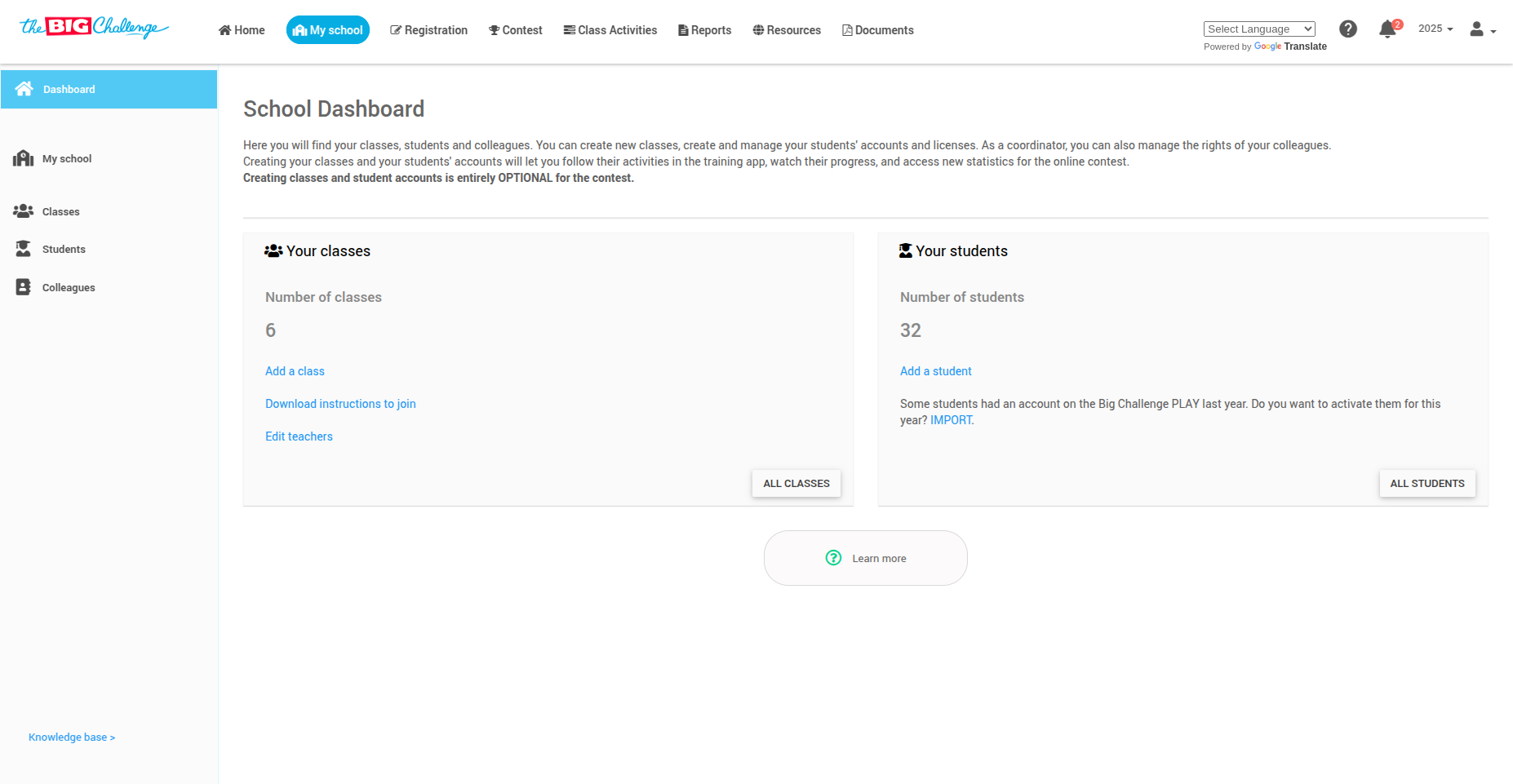Open the Registration menu item

click(x=429, y=30)
